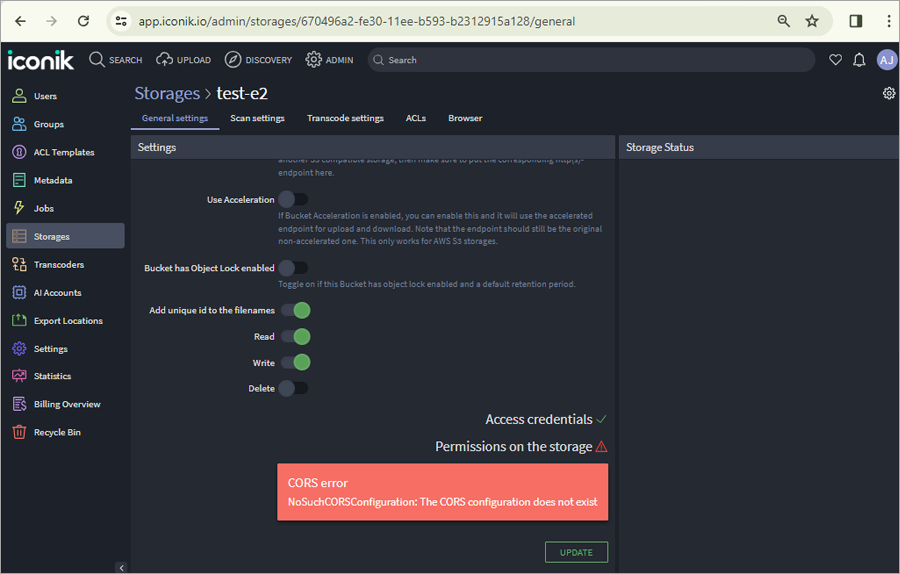Reload the browser page
The height and width of the screenshot is (574, 900).
tap(84, 21)
